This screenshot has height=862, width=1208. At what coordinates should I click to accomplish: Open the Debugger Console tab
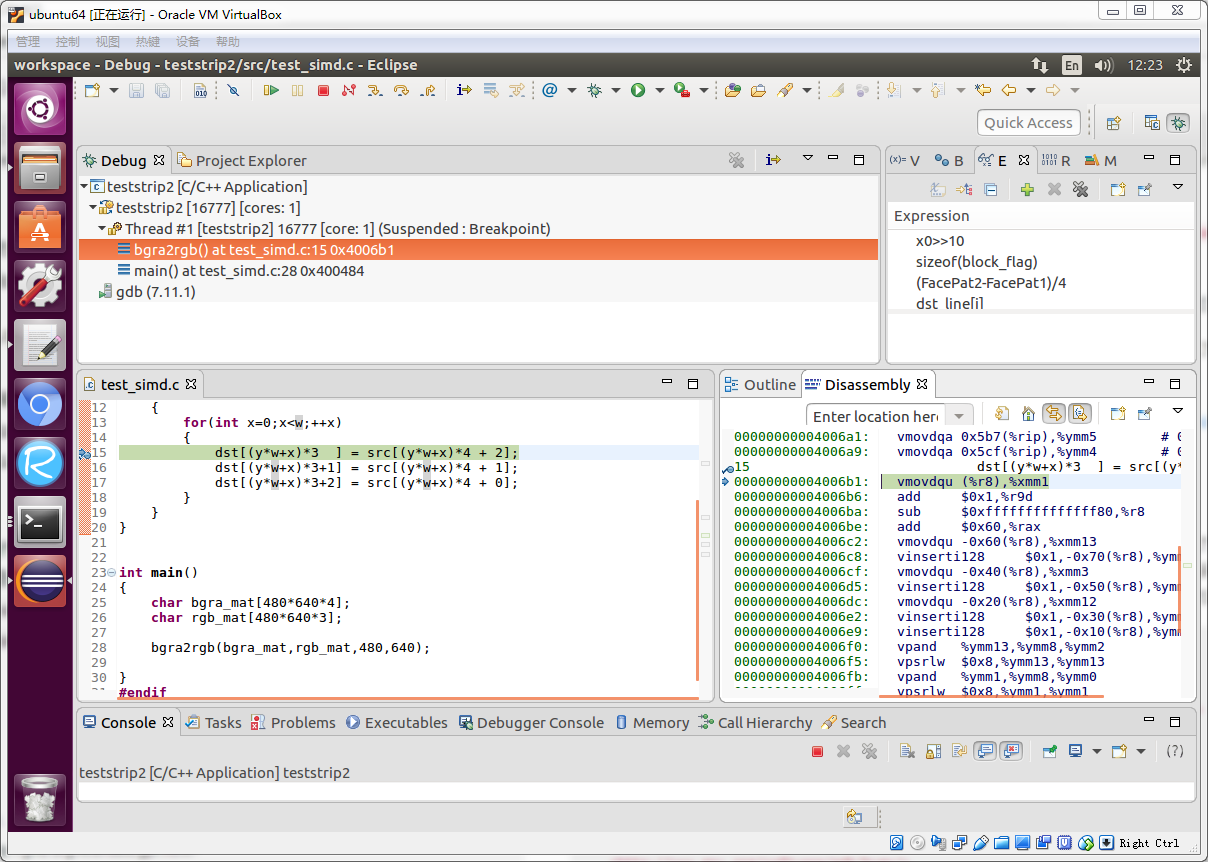[x=531, y=722]
